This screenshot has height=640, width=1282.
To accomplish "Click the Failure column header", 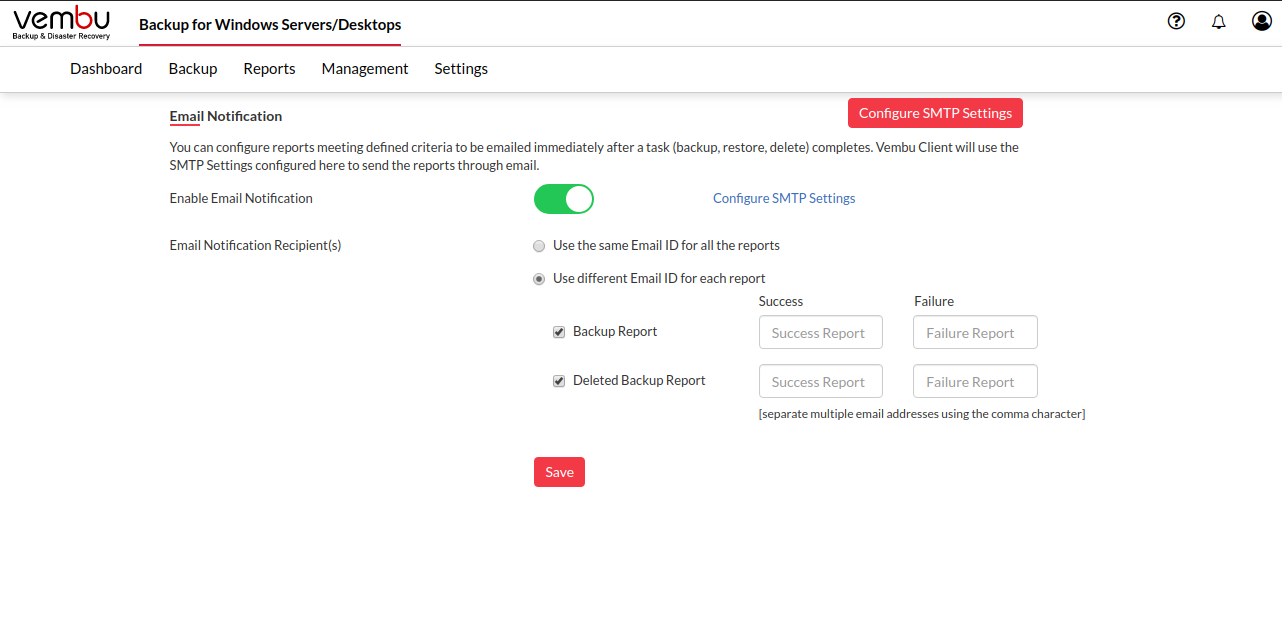I will [x=934, y=301].
